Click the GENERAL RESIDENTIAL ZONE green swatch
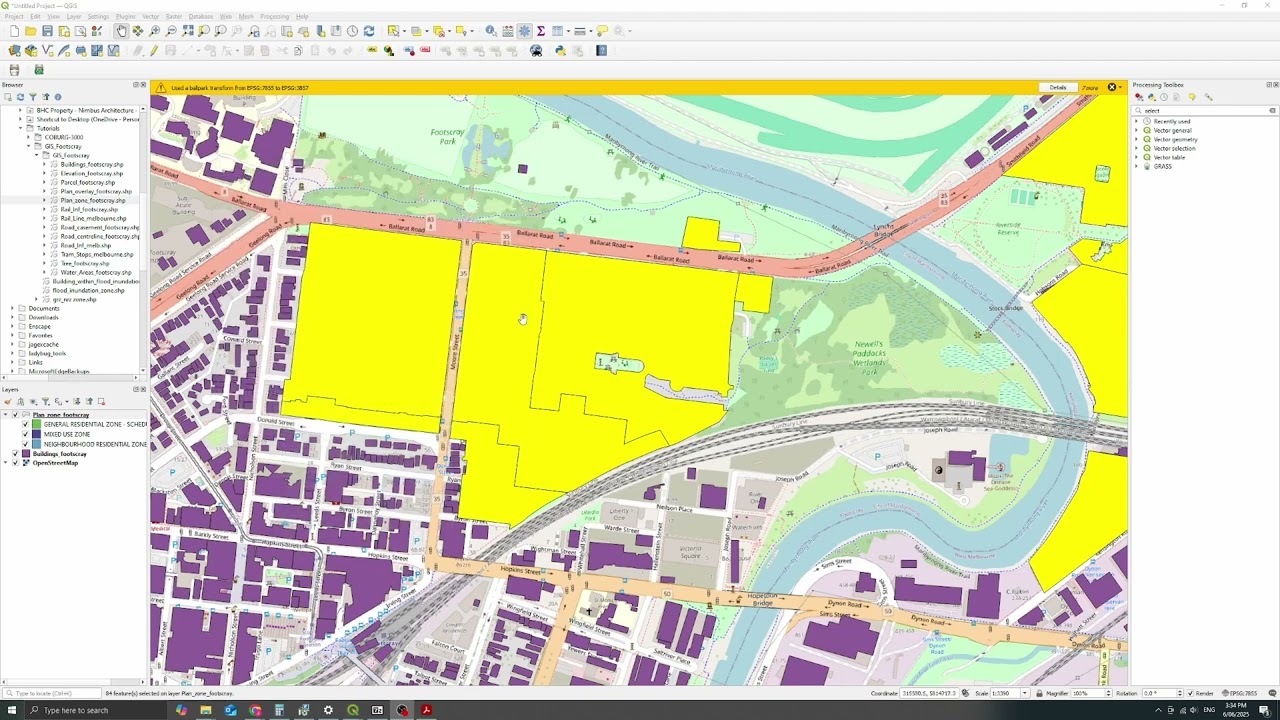 tap(36, 424)
